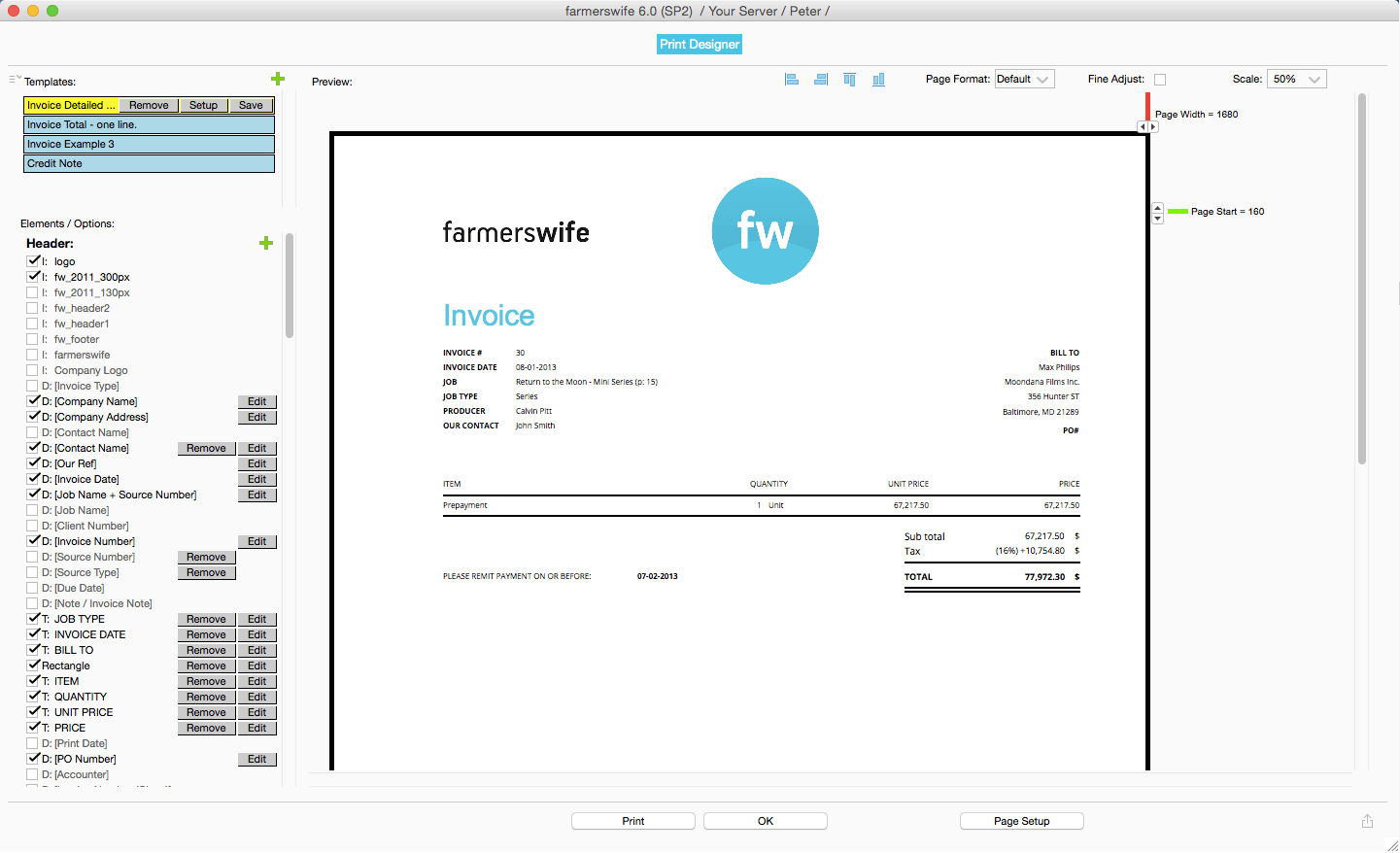Click the red Page Width marker
This screenshot has height=853, width=1400.
(x=1147, y=106)
